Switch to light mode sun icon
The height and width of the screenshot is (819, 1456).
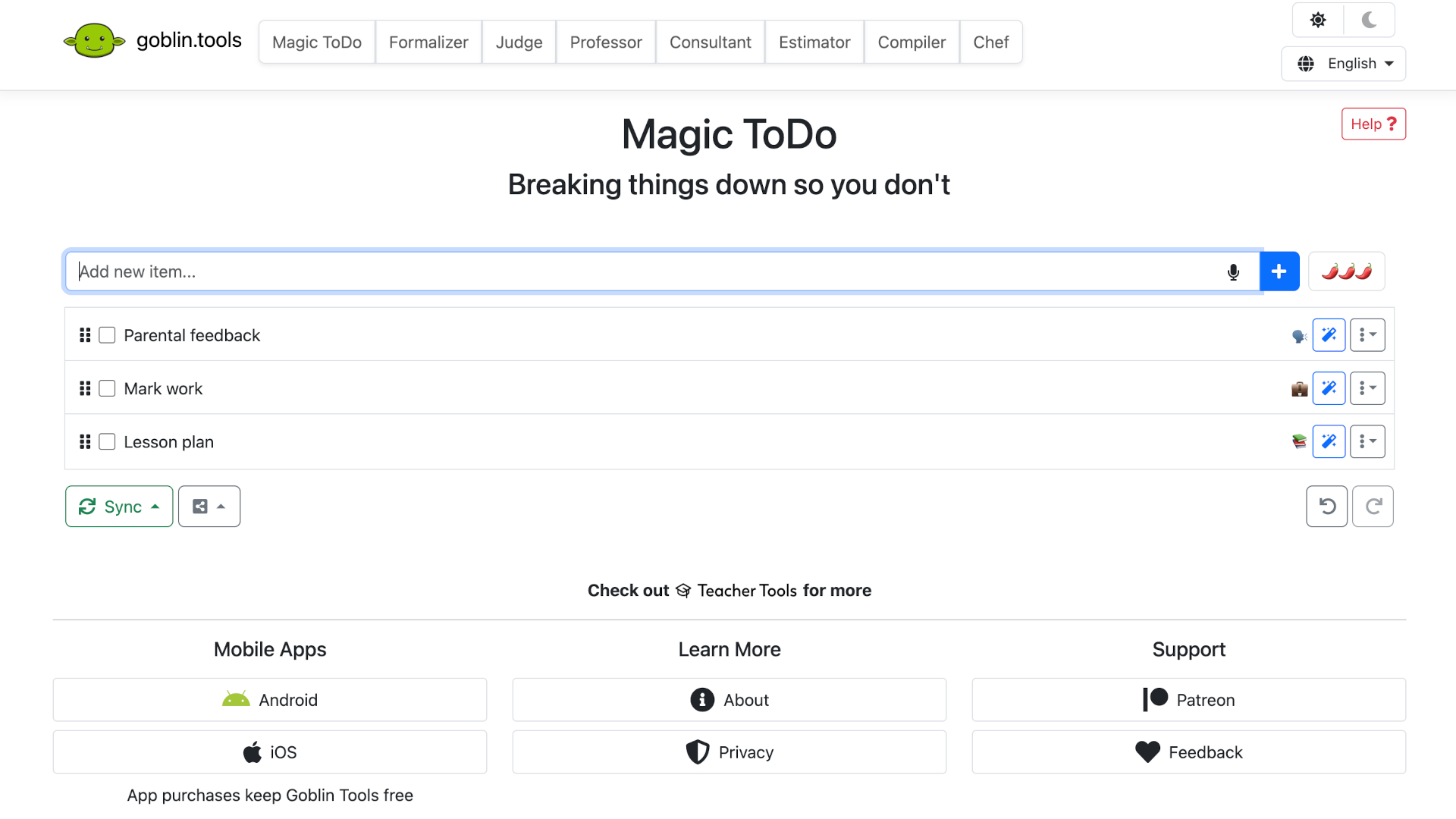pos(1318,20)
